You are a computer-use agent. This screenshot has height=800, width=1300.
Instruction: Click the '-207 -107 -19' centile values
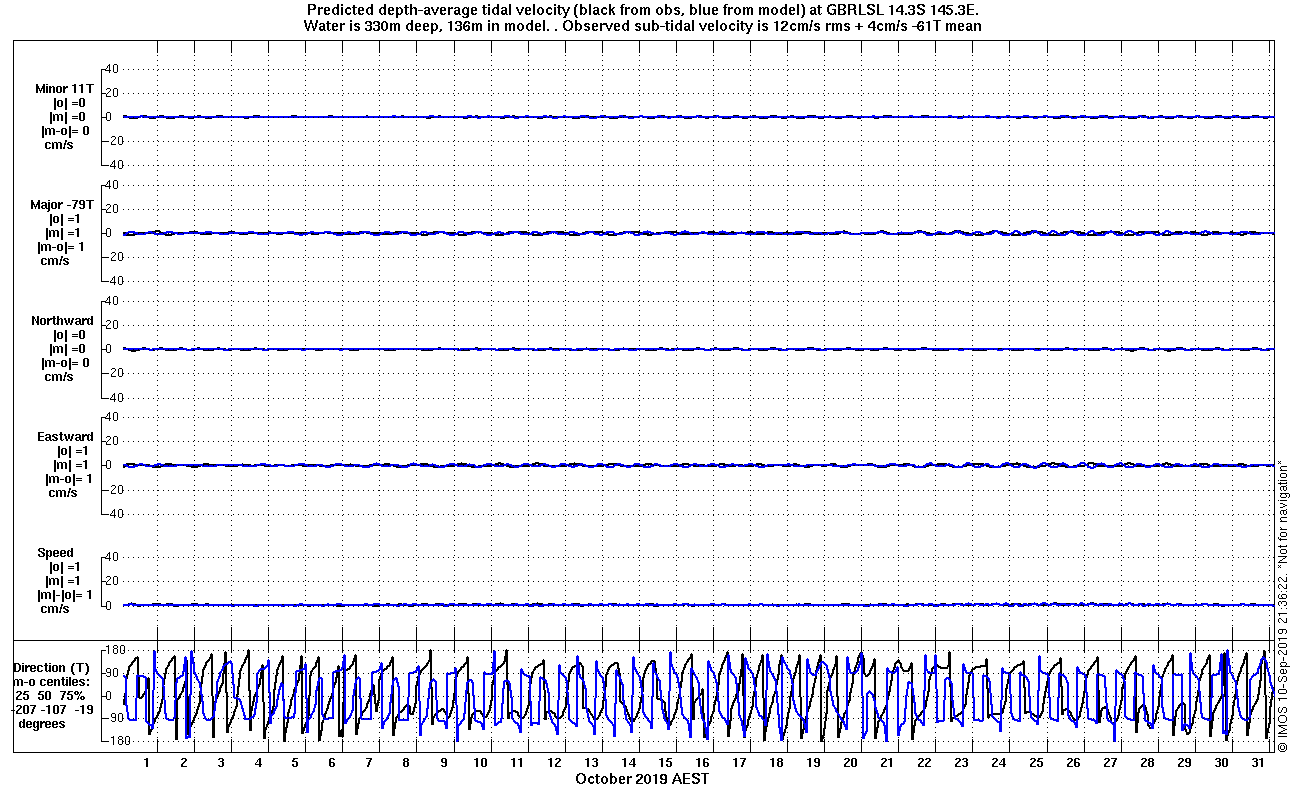[53, 710]
